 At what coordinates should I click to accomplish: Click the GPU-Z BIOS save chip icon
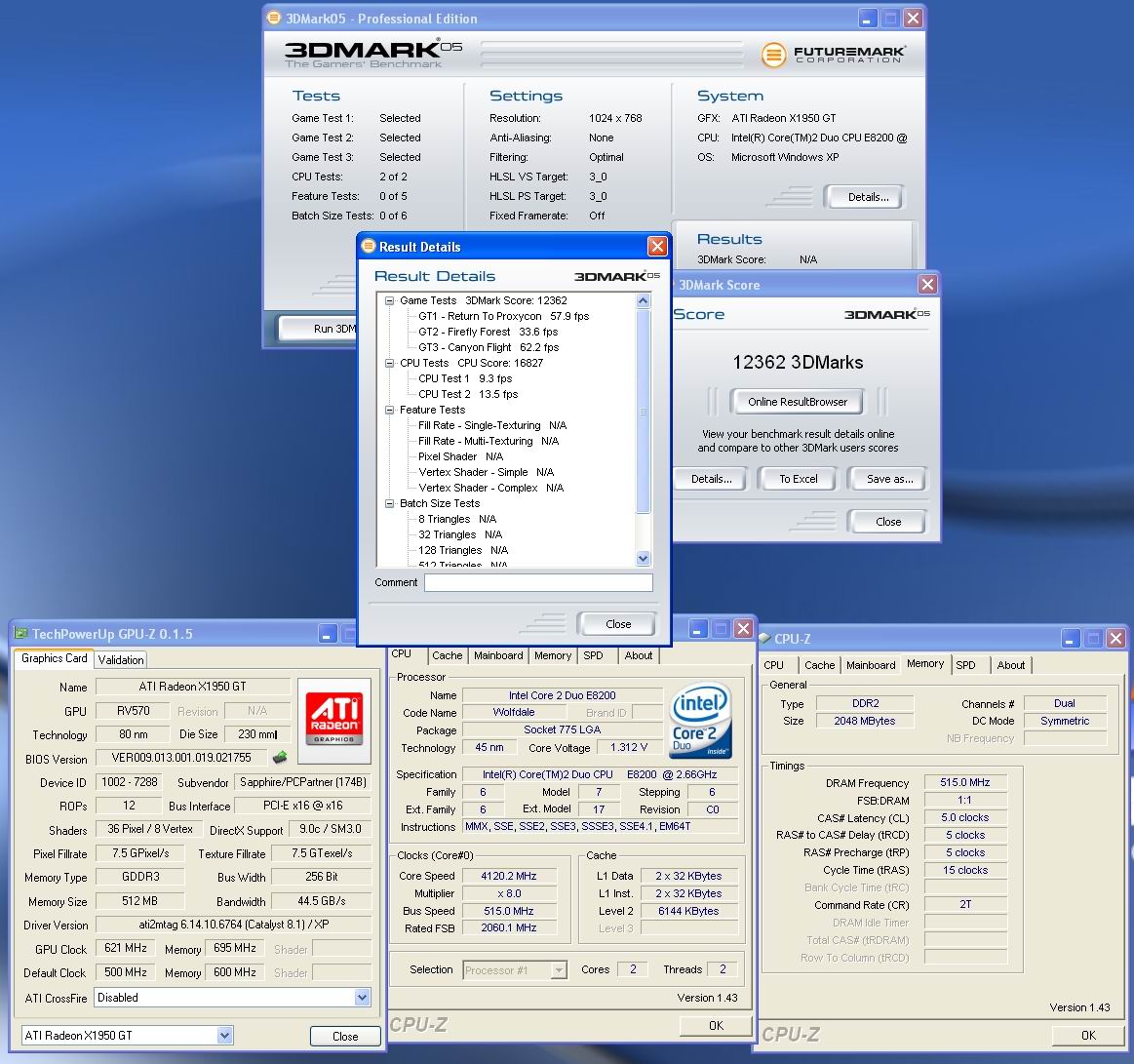tap(279, 758)
